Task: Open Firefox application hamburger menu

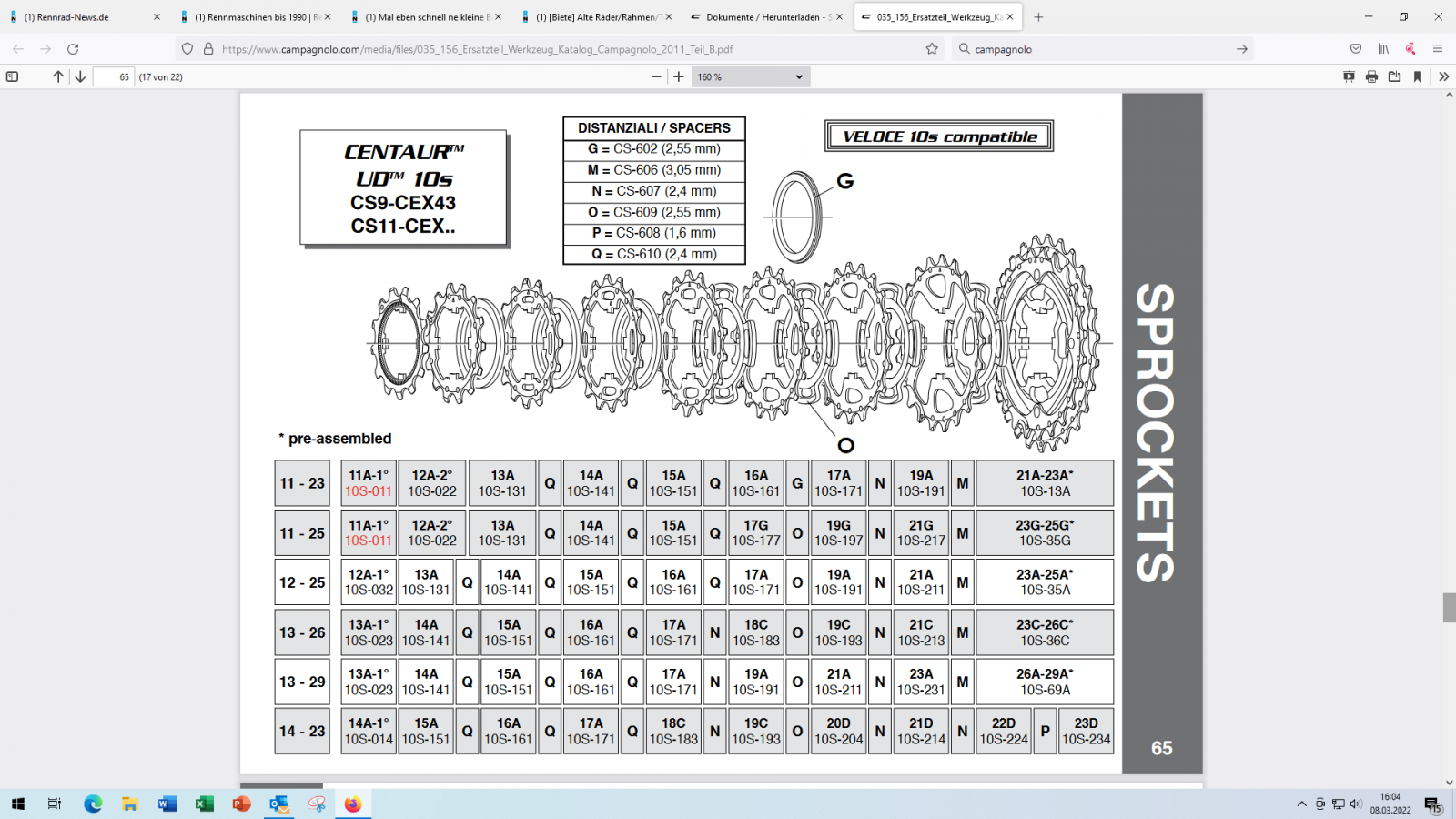Action: pos(1438,49)
